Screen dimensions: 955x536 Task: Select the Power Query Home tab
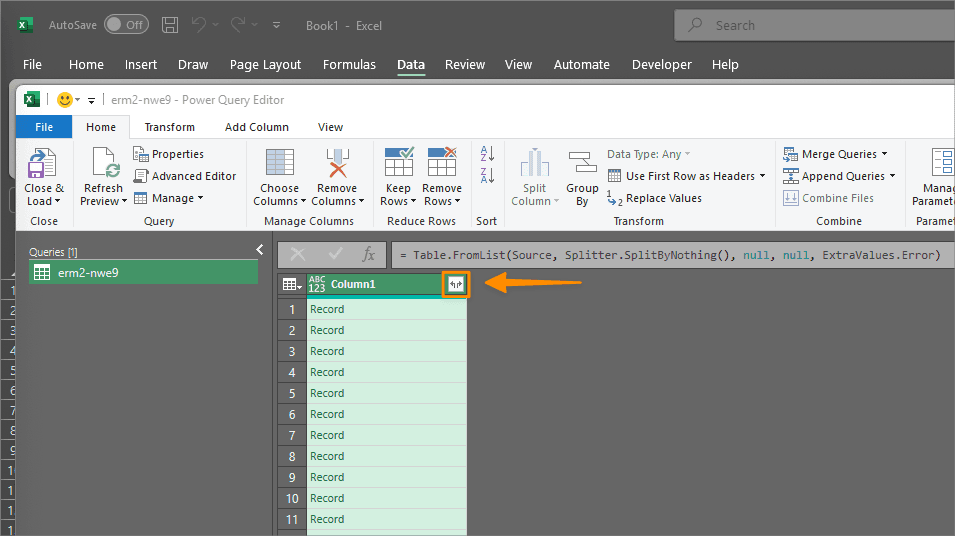point(100,127)
